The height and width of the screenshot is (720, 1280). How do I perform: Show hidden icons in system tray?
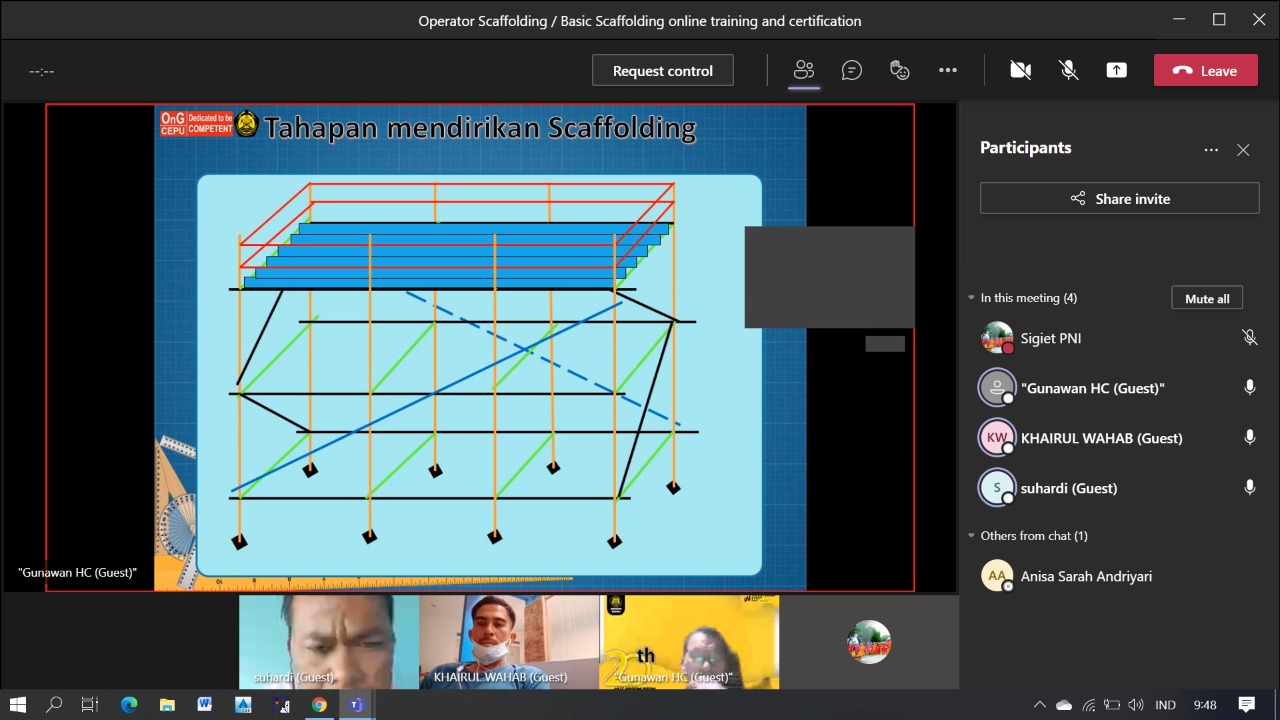coord(1039,705)
